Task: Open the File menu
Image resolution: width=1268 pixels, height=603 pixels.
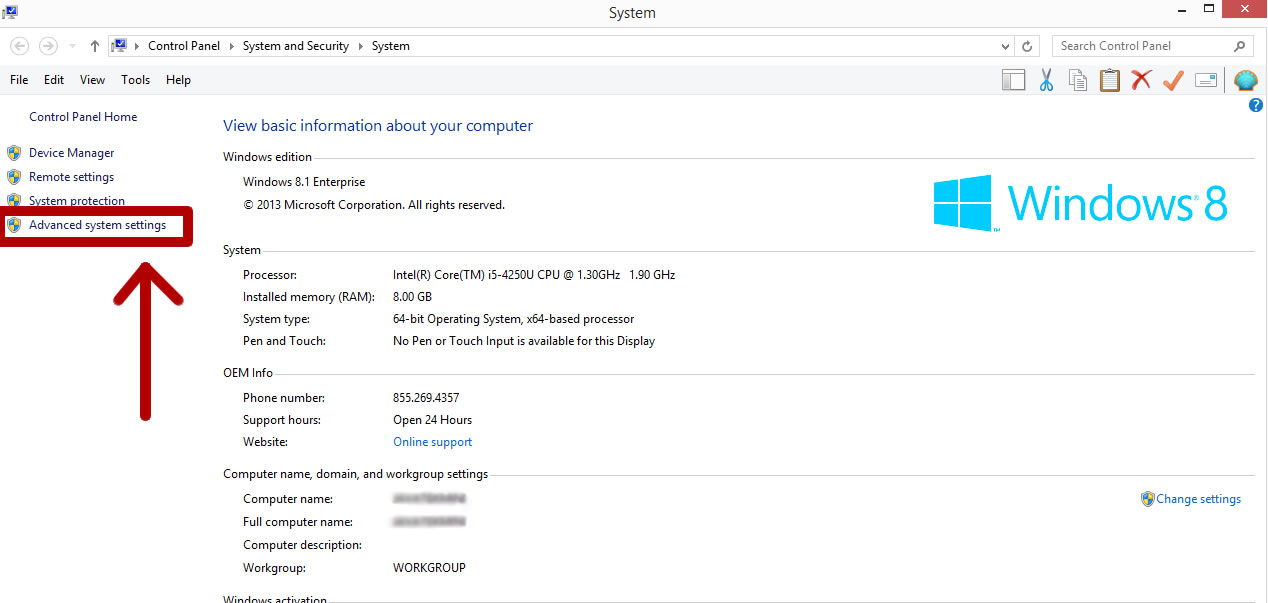Action: 19,80
